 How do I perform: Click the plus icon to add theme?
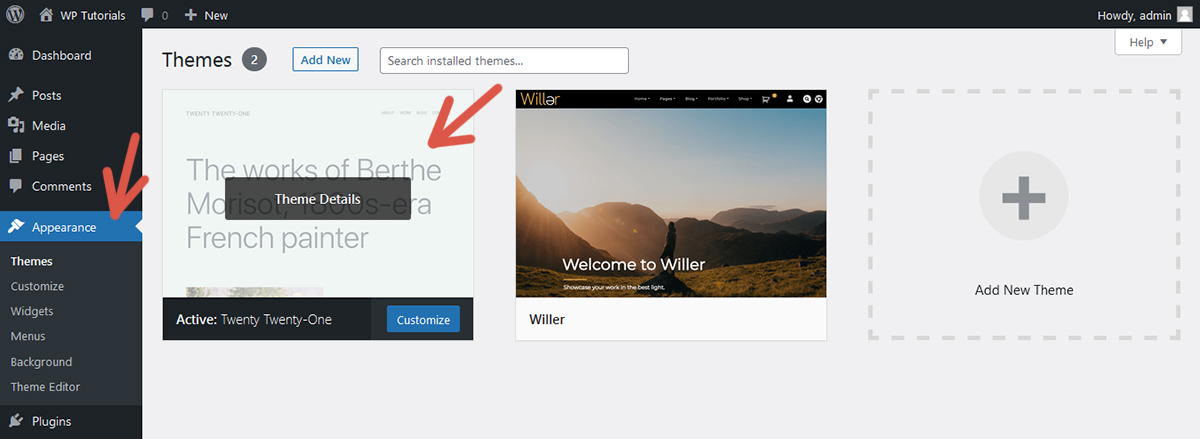(1024, 197)
